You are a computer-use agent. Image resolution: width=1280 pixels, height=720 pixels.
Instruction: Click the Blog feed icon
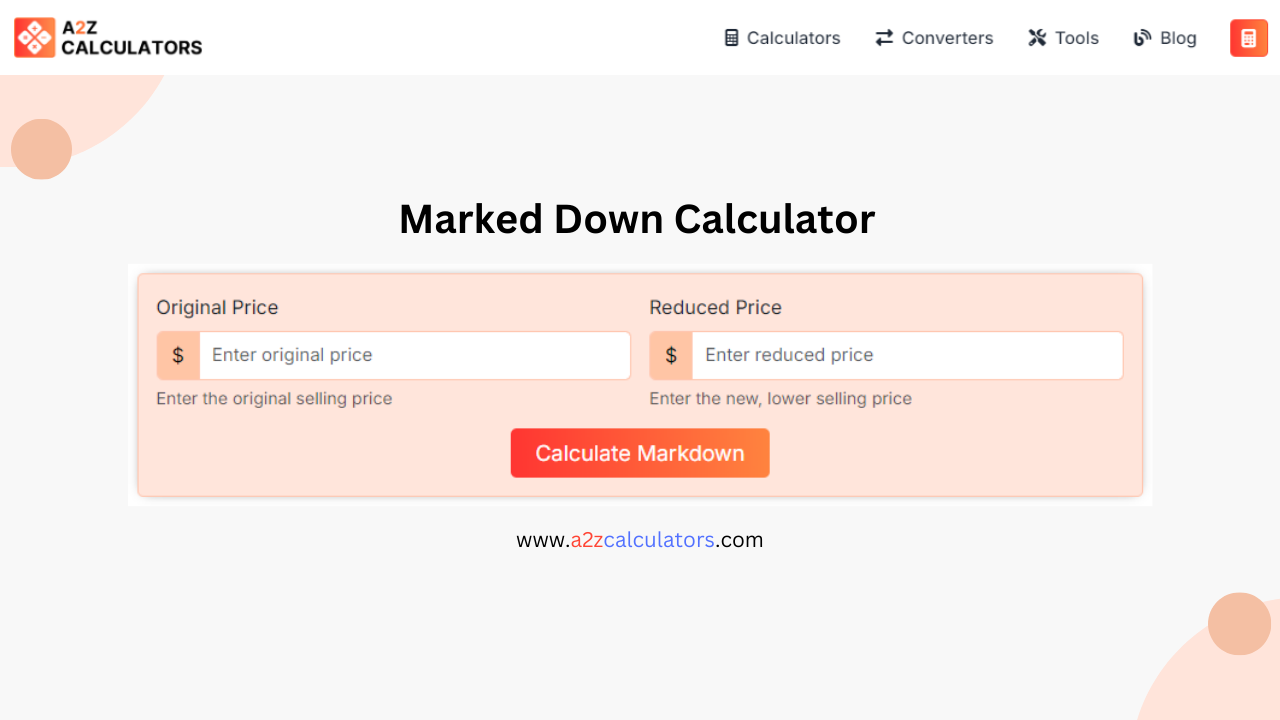(1141, 37)
